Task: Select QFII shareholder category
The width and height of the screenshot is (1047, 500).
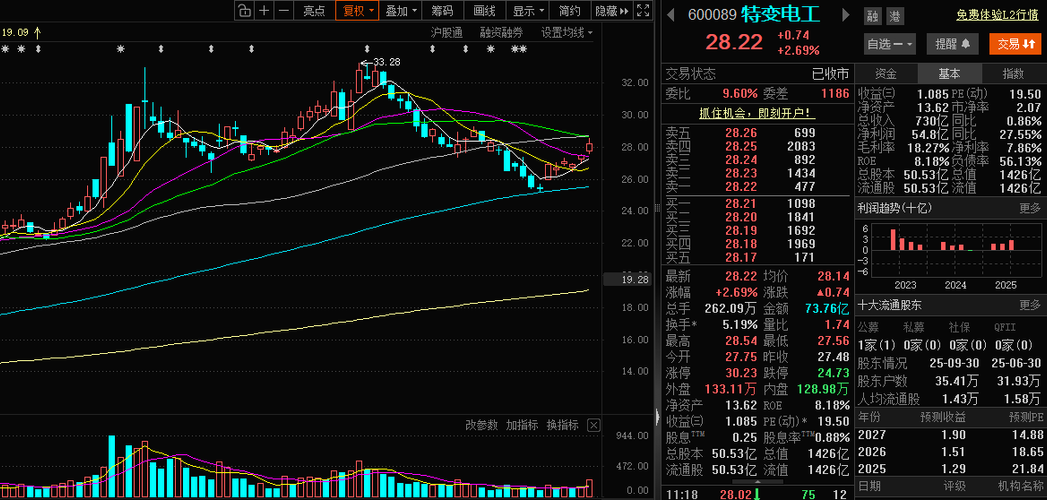Action: (x=1004, y=328)
